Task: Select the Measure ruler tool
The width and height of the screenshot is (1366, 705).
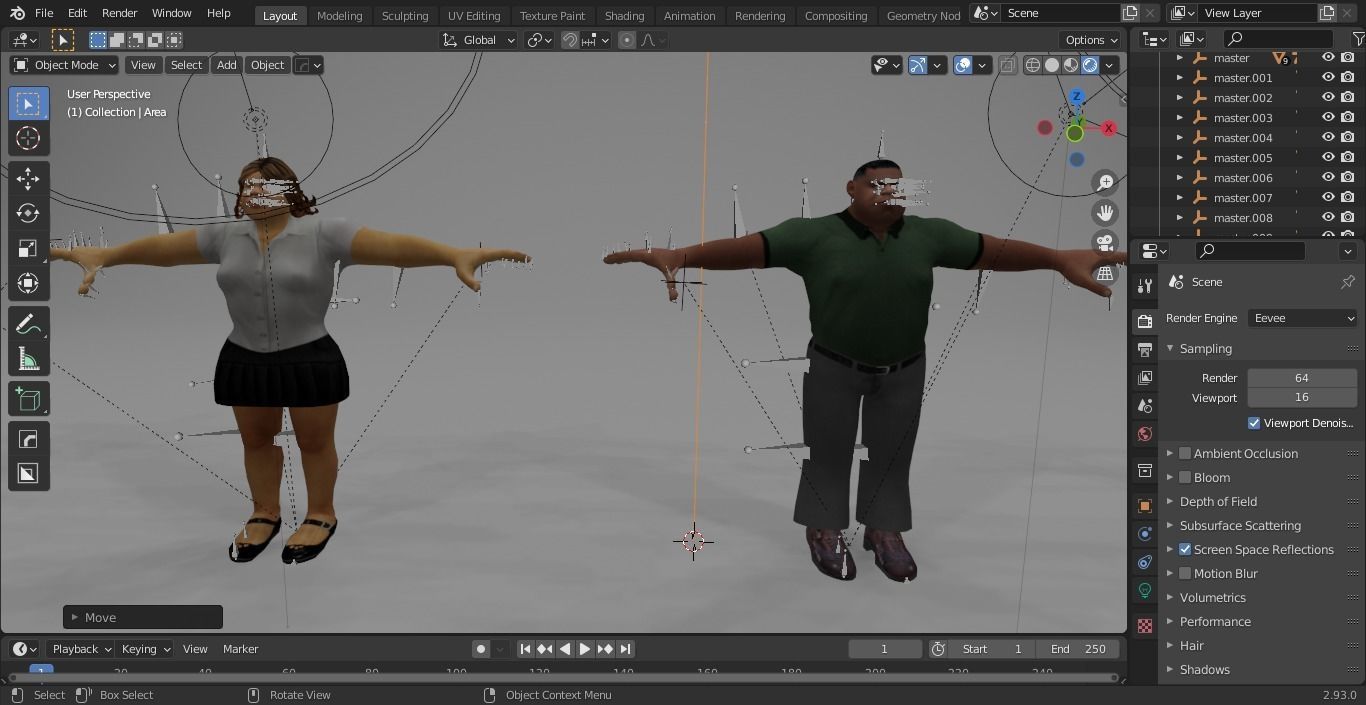Action: click(28, 359)
